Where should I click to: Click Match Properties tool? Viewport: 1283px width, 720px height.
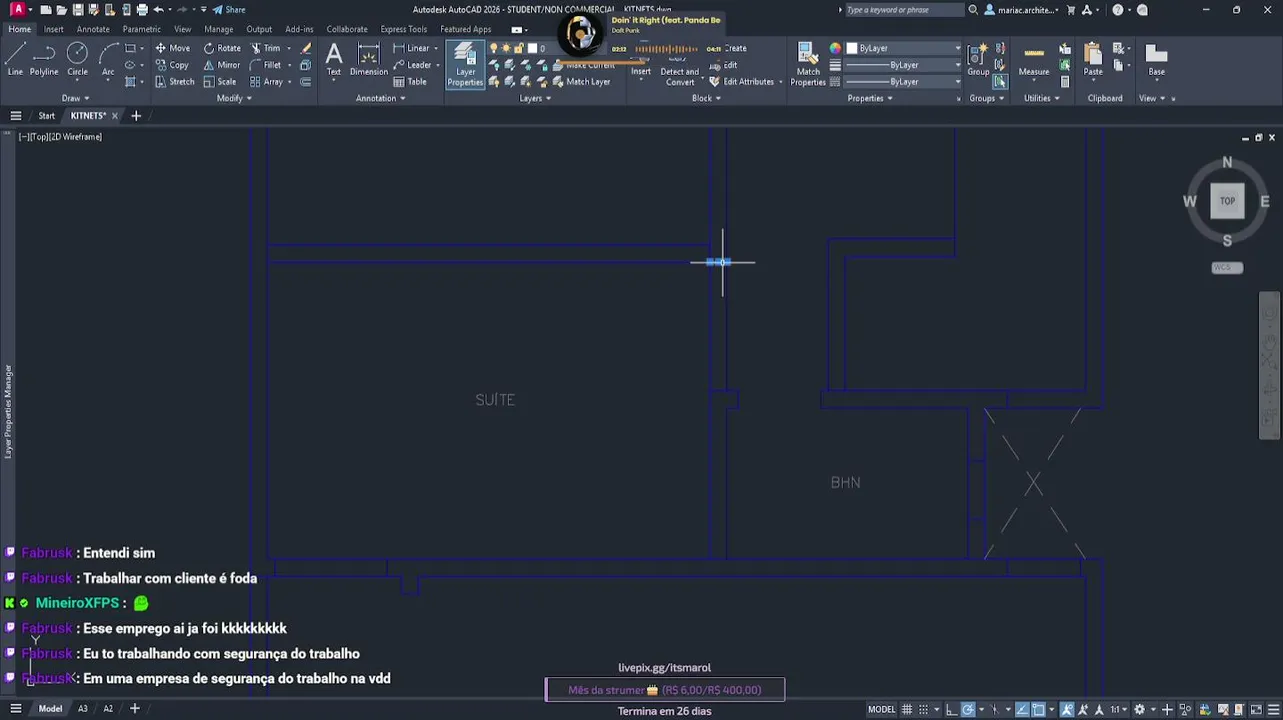coord(808,65)
